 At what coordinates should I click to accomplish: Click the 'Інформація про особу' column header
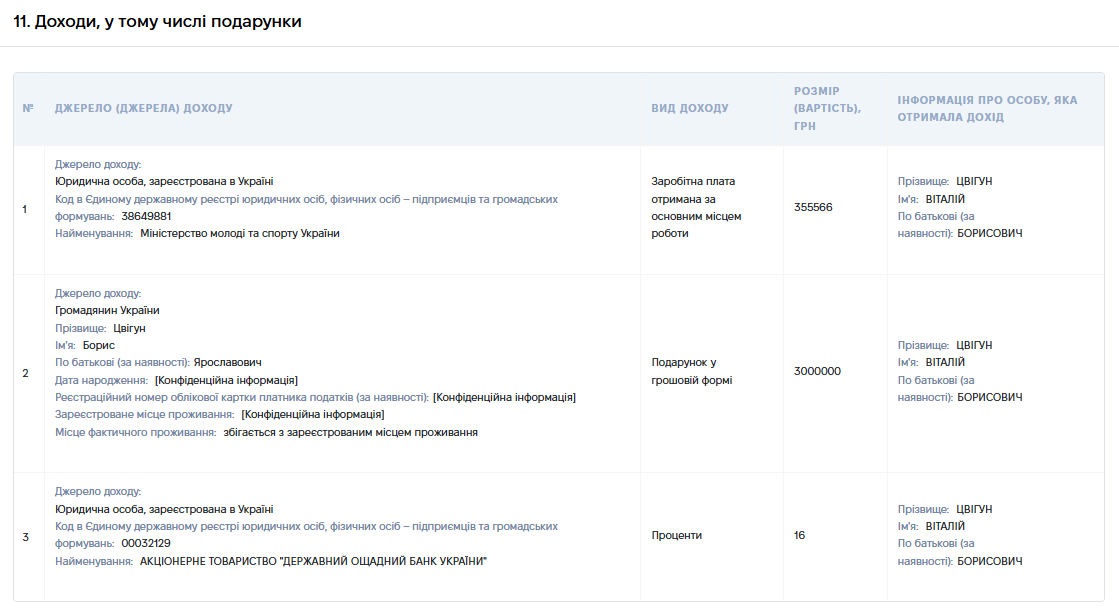pyautogui.click(x=987, y=108)
